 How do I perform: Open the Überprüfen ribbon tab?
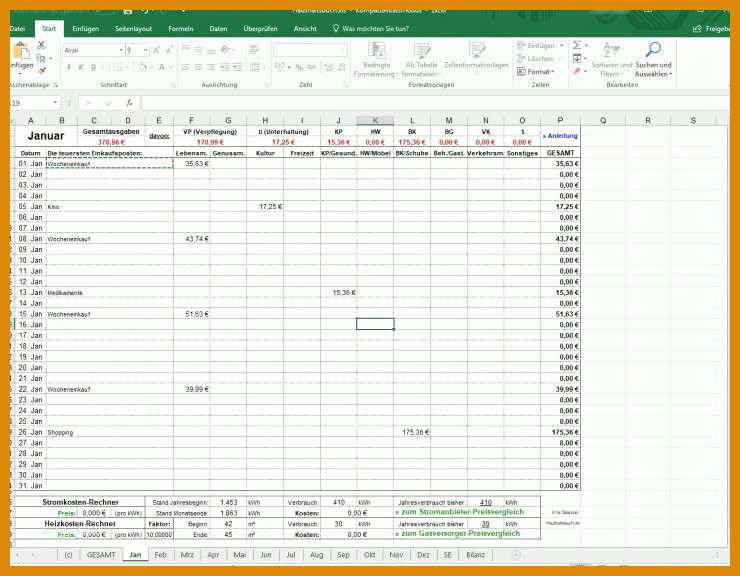click(x=261, y=28)
